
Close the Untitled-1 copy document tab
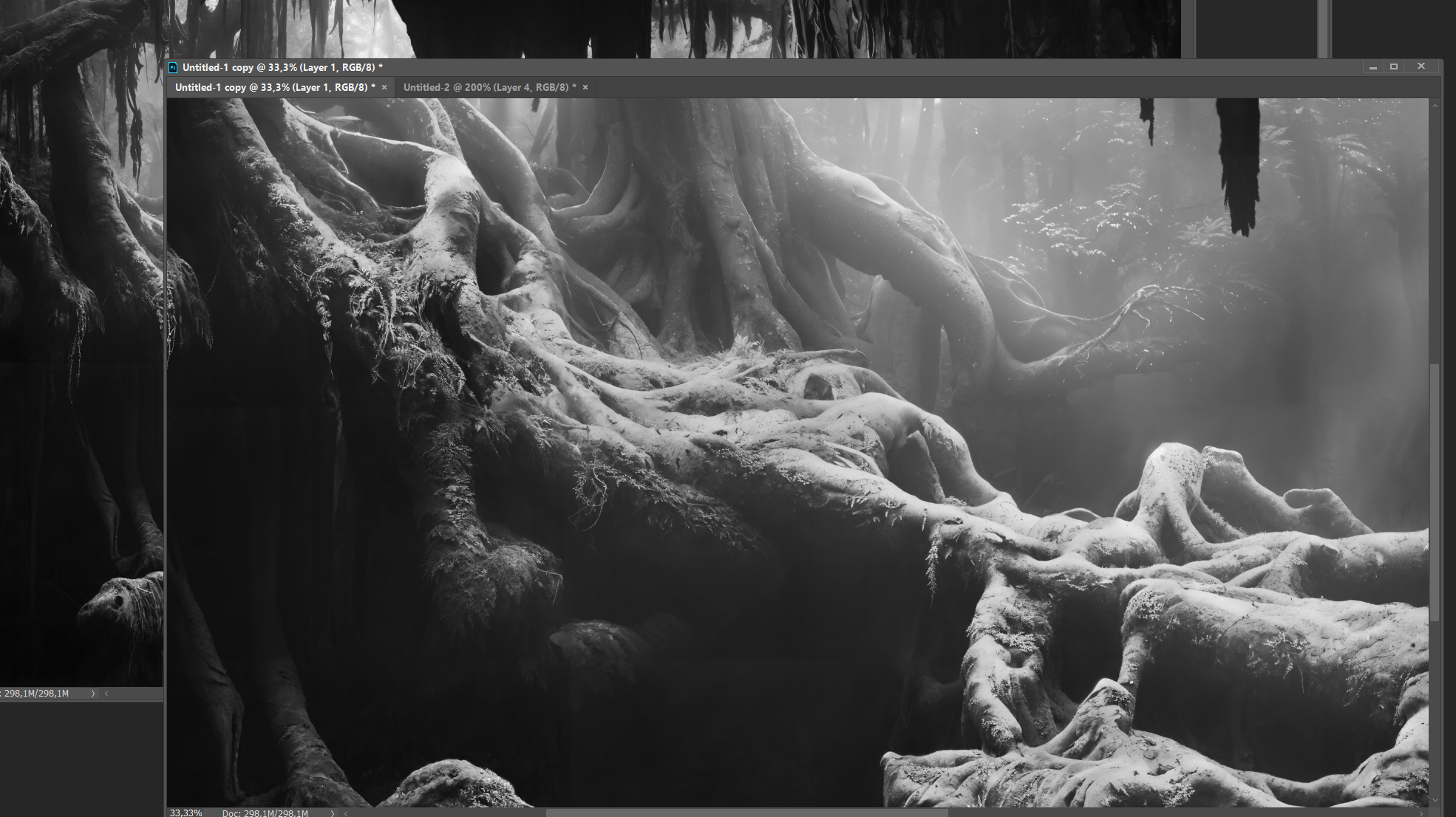384,87
